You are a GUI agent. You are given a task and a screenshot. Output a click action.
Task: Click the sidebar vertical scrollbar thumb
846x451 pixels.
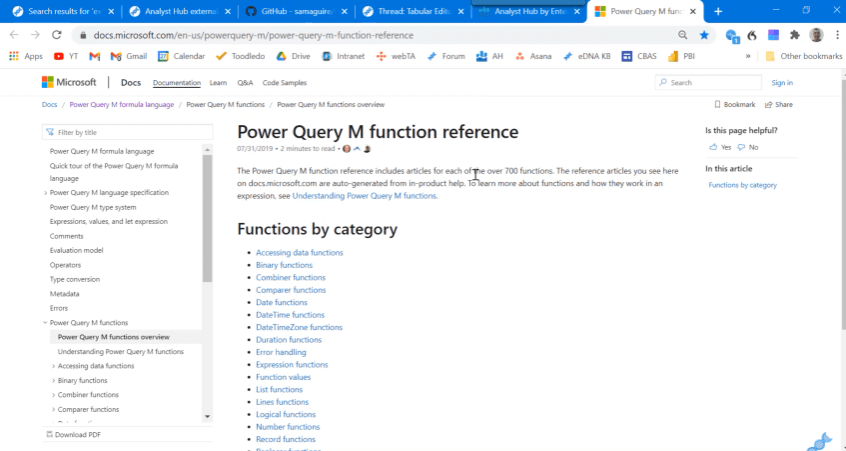(207, 218)
